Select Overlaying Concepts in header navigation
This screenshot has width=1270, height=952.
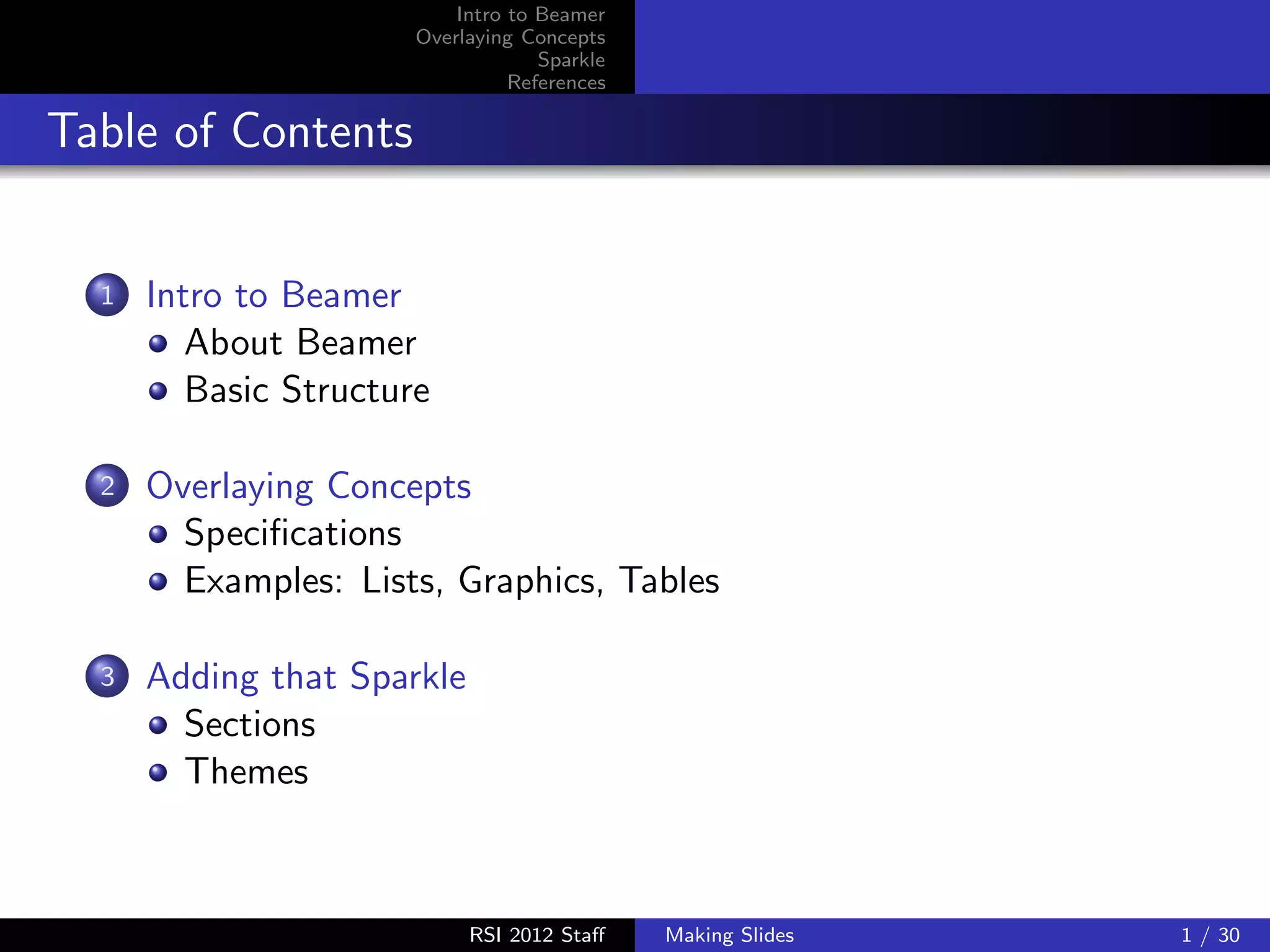(510, 37)
